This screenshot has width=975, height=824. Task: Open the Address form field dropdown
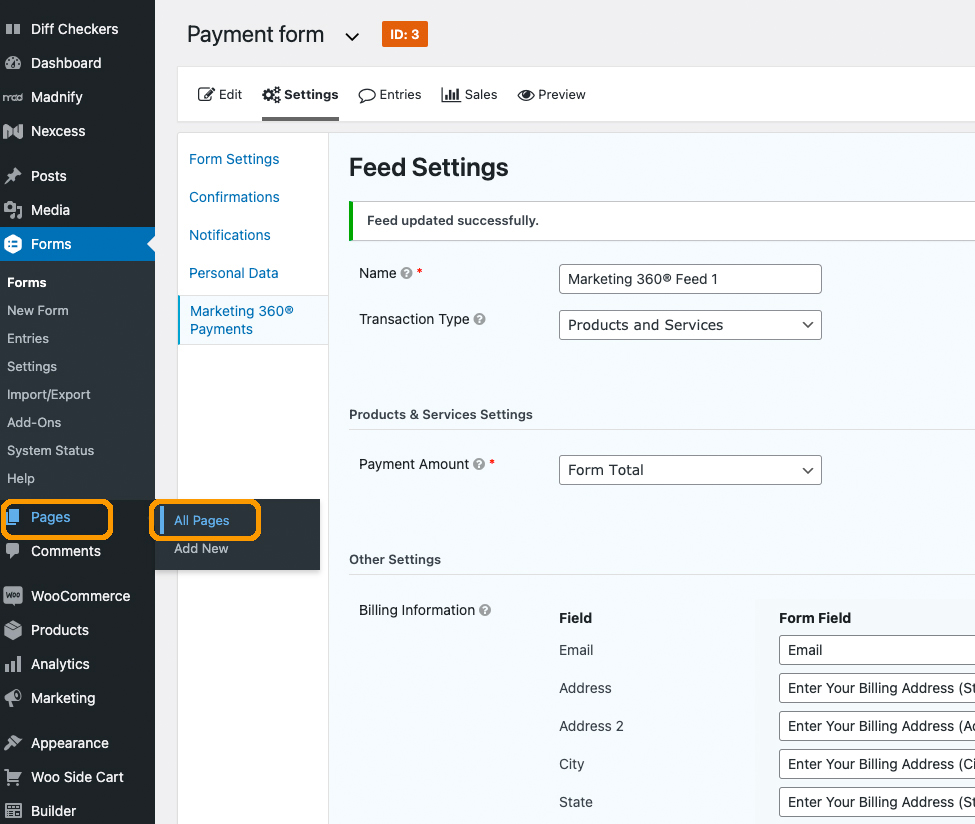877,688
